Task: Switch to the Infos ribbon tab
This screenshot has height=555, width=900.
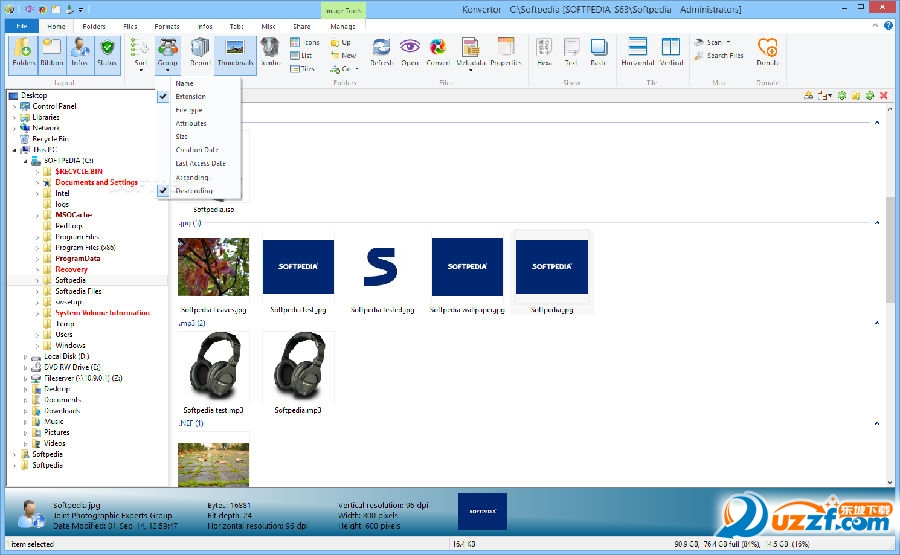Action: 205,26
